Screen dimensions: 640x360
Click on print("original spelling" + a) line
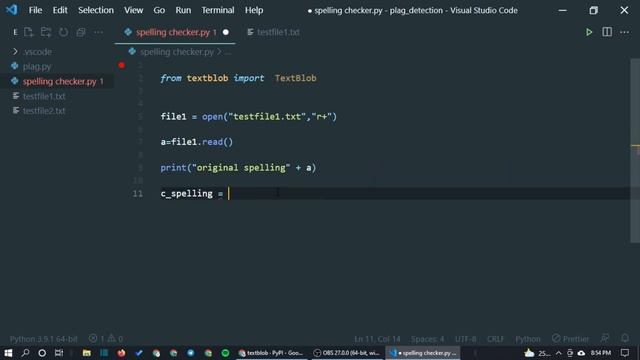238,168
